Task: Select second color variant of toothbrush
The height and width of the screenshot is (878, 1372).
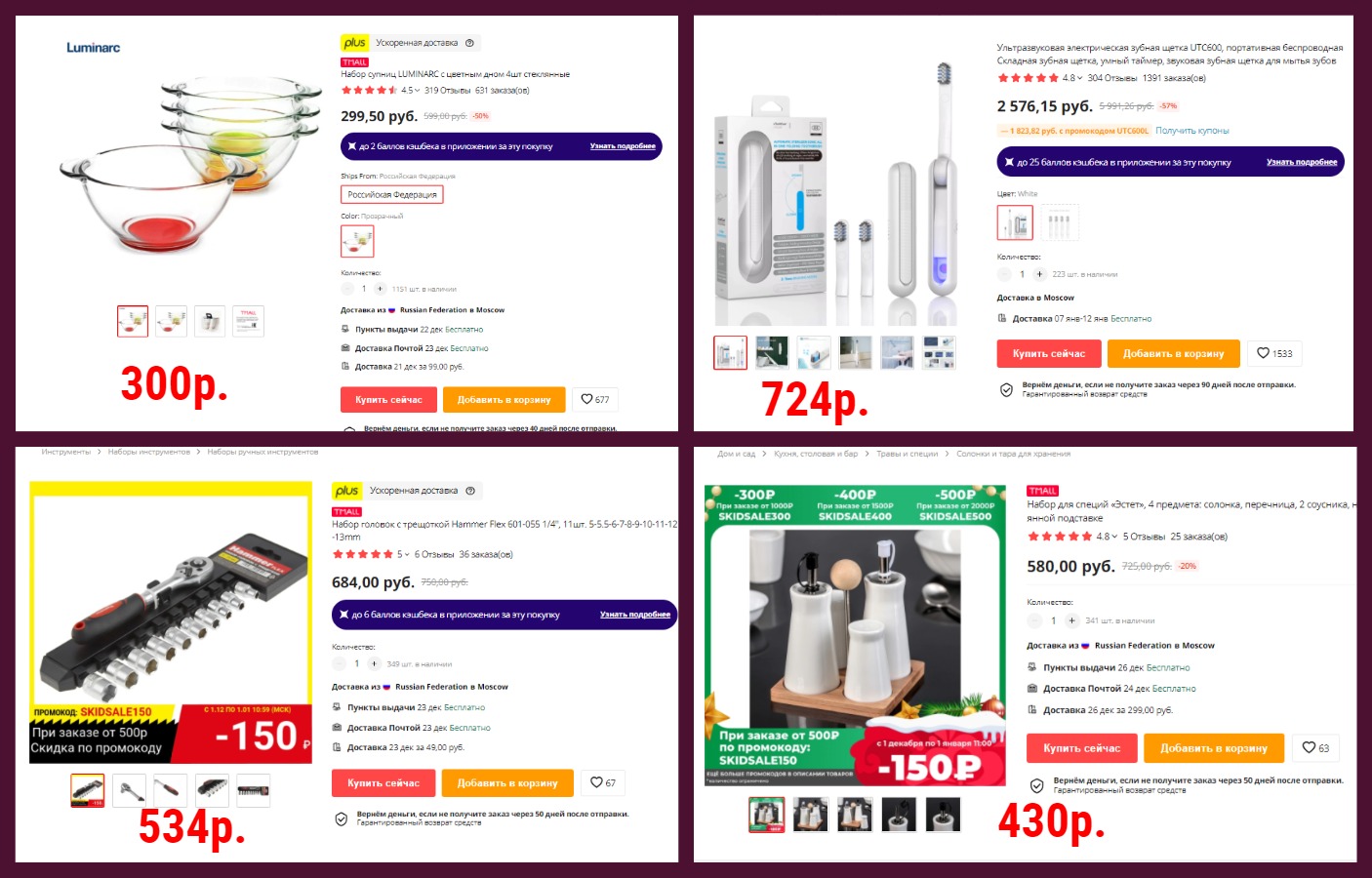Action: coord(1060,223)
